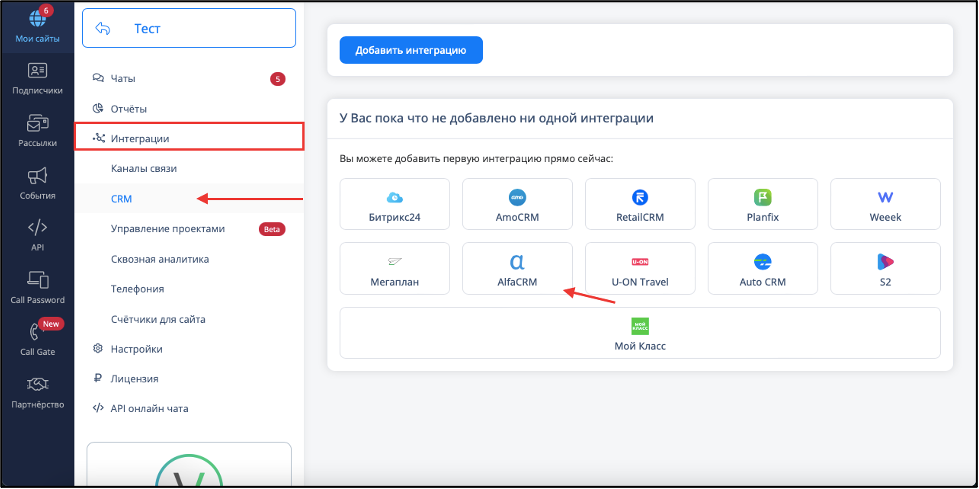This screenshot has height=489, width=979.
Task: Open My Sites globe icon
Action: [x=38, y=19]
